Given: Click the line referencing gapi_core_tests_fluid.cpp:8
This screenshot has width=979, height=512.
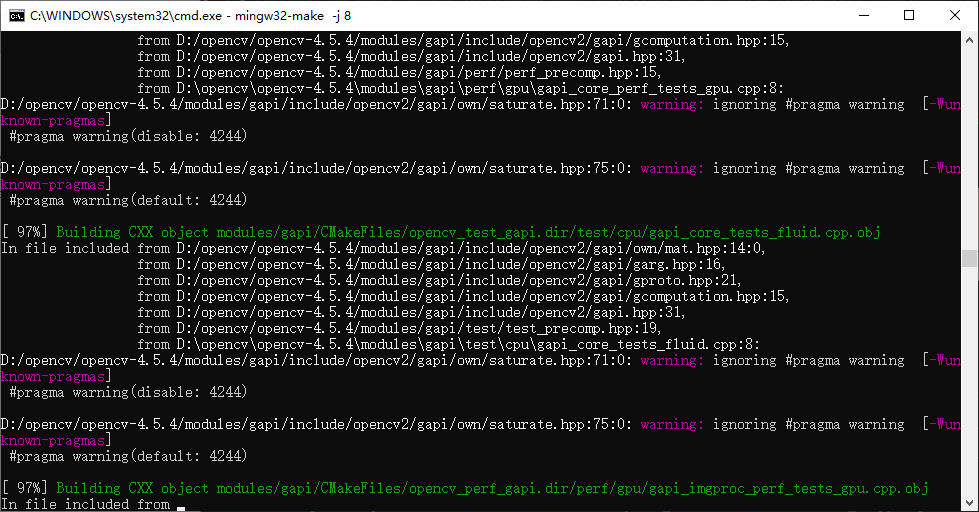Looking at the screenshot, I should pyautogui.click(x=448, y=344).
